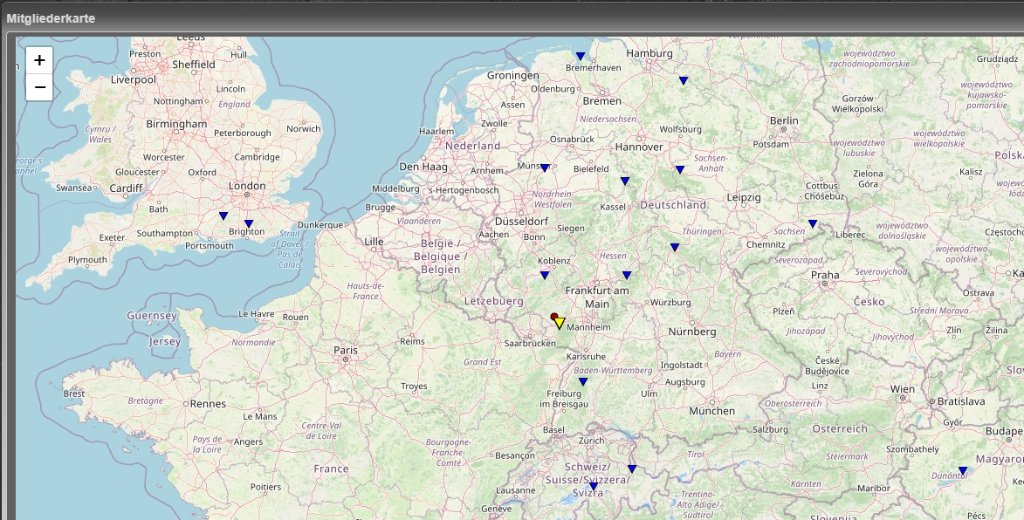Select the marker northeast of Frankfurt am Main
Image resolution: width=1024 pixels, height=520 pixels.
click(627, 275)
